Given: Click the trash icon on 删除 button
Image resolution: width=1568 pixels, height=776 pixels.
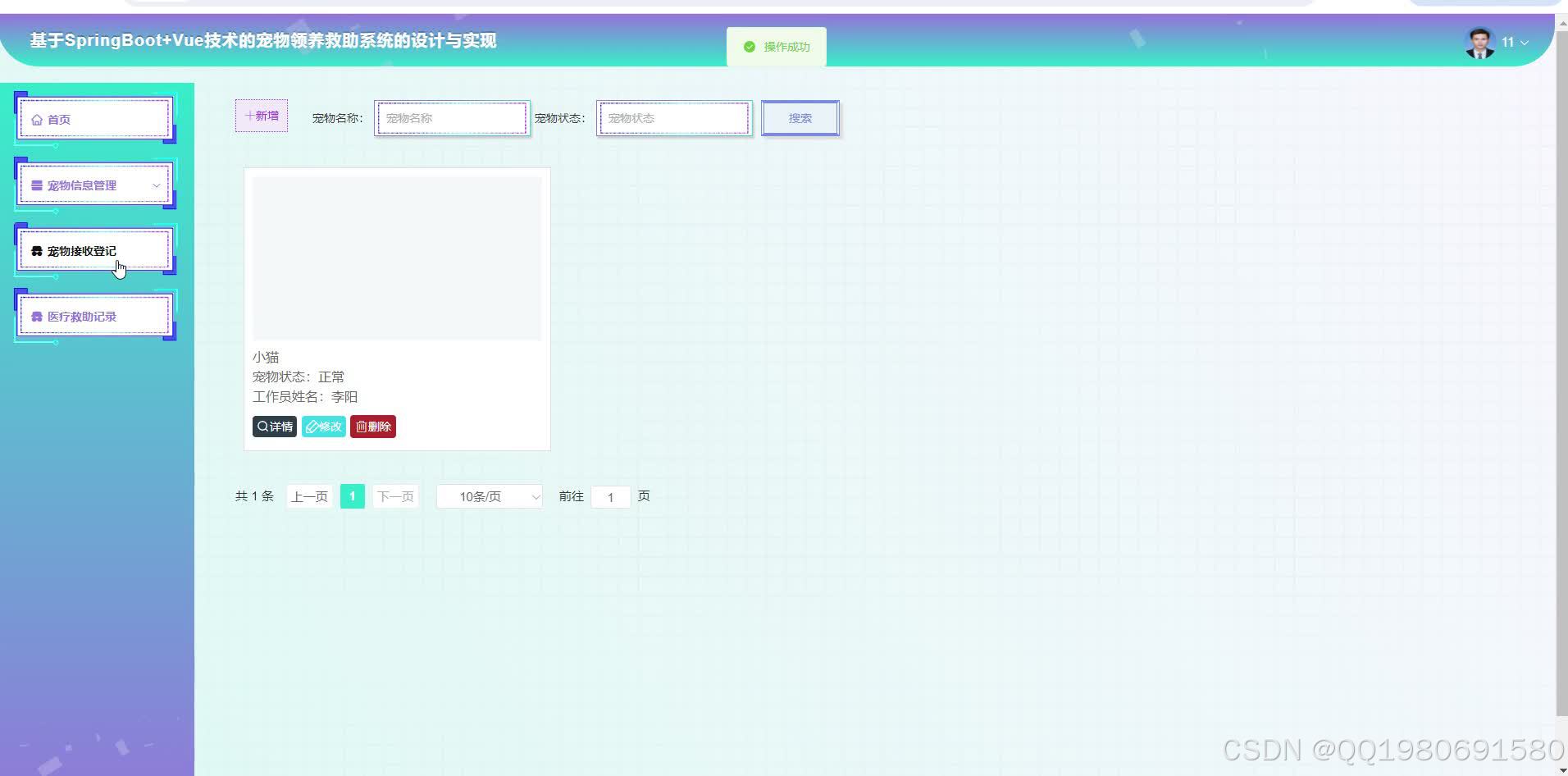Looking at the screenshot, I should coord(361,426).
